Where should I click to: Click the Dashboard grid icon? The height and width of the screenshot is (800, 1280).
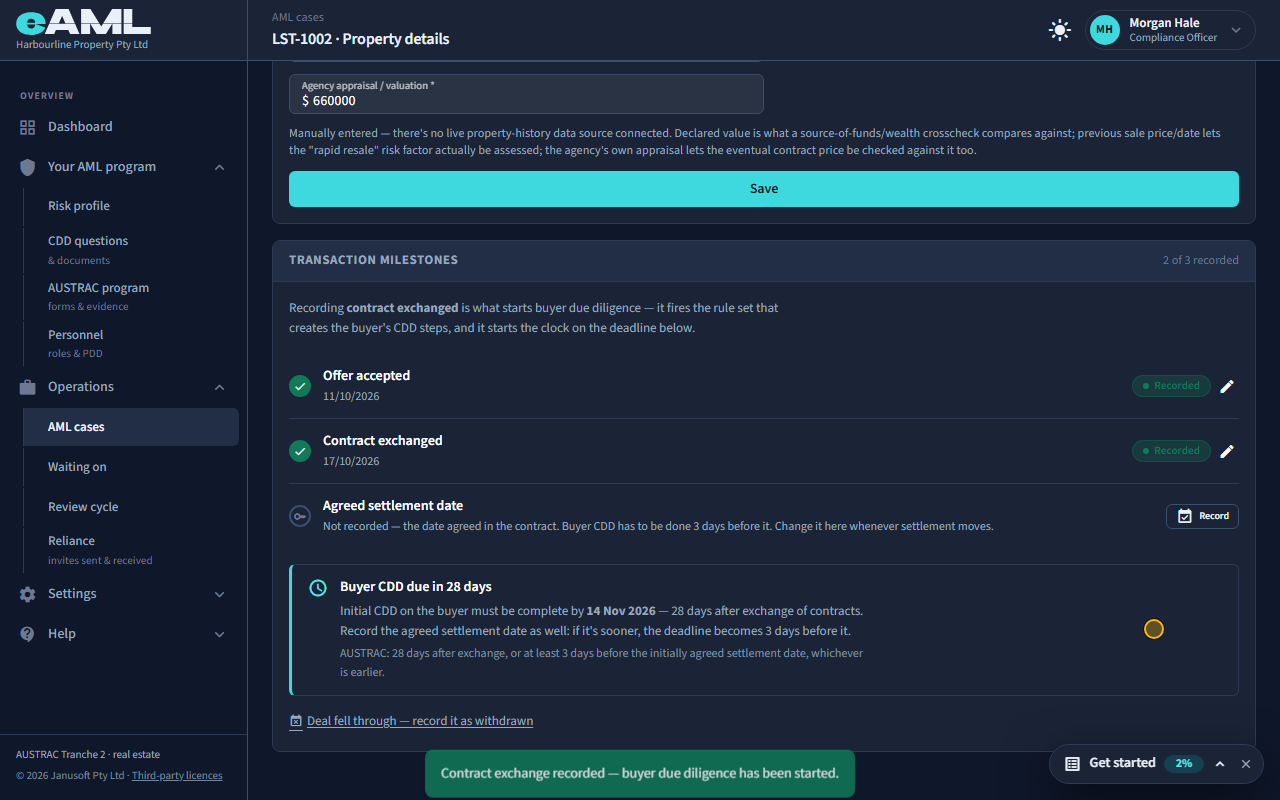[x=28, y=127]
